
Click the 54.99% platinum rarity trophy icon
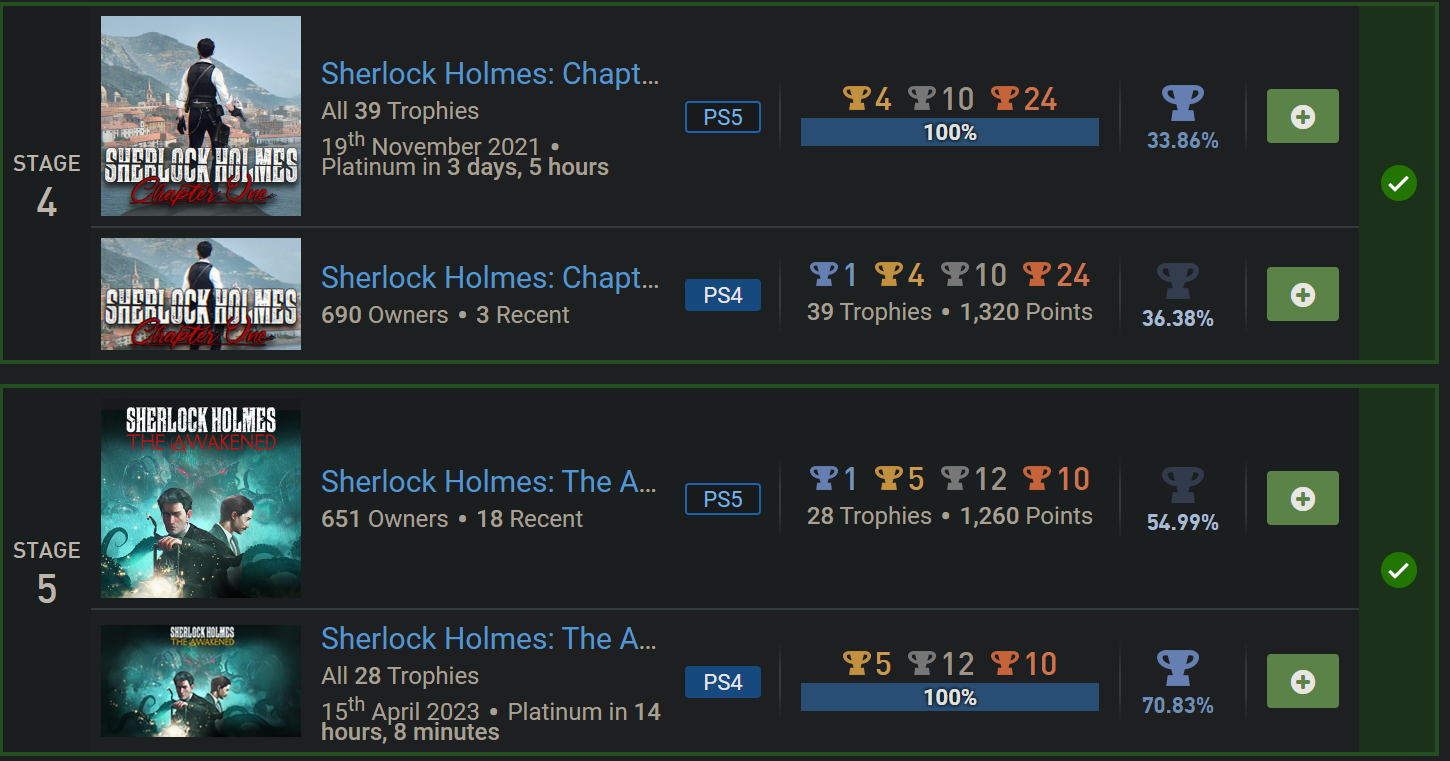[1182, 485]
